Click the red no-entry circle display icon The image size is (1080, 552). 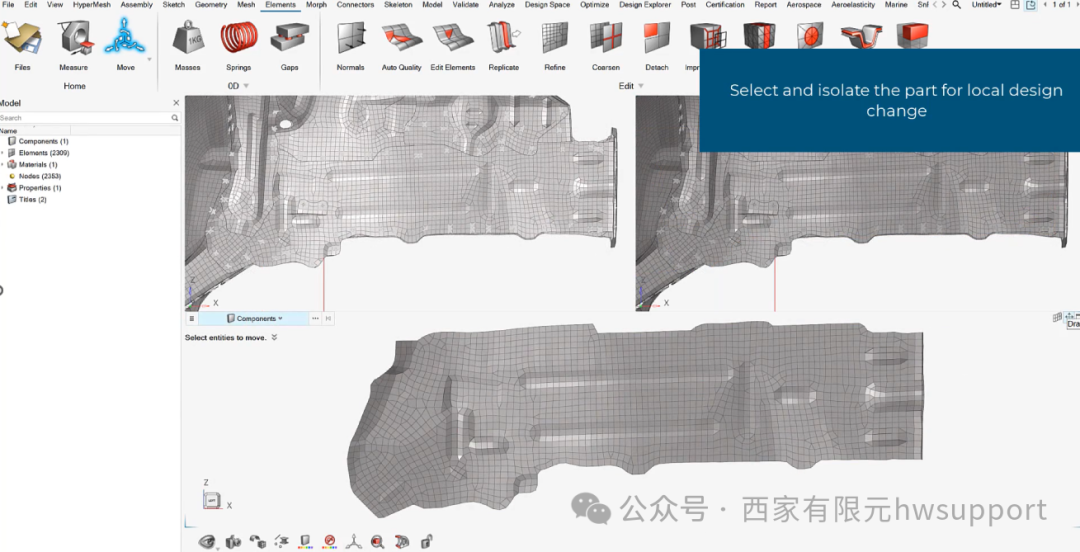click(330, 542)
